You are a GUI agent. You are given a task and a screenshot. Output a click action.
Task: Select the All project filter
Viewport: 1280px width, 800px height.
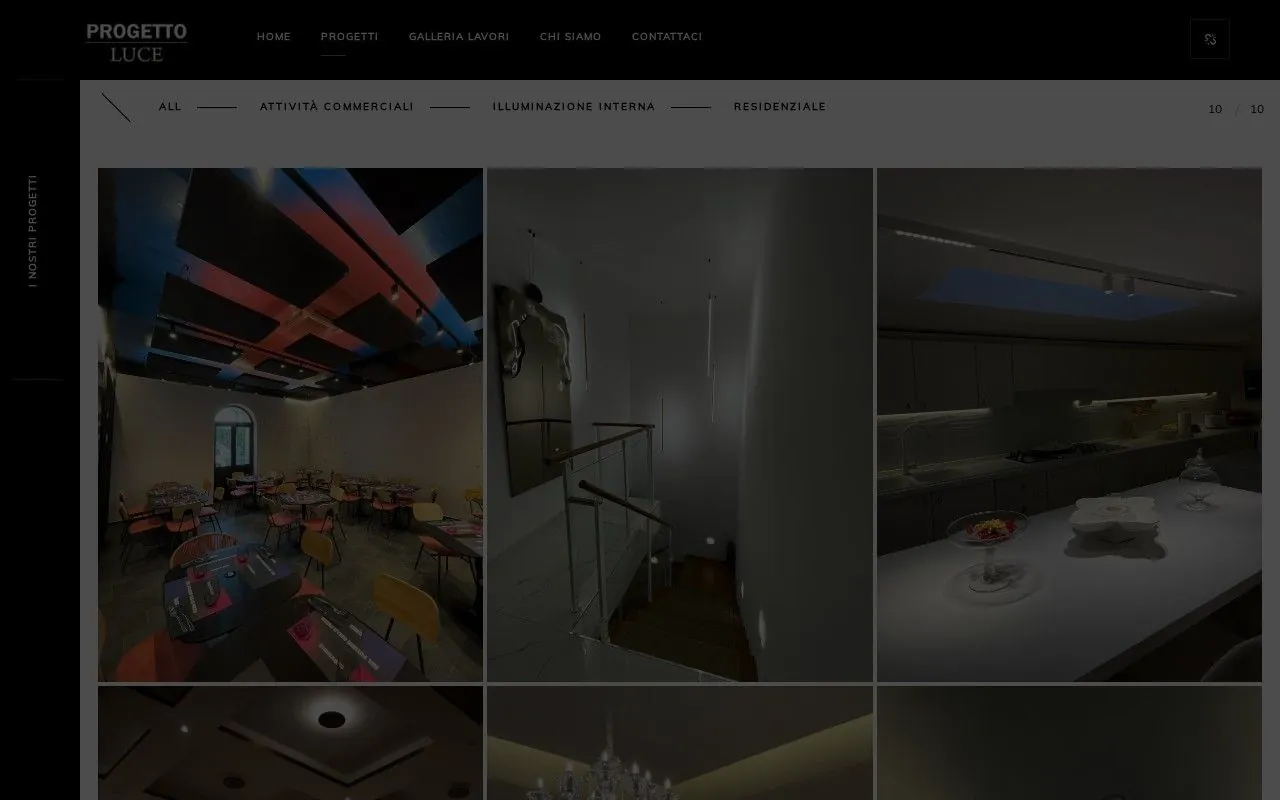tap(170, 107)
